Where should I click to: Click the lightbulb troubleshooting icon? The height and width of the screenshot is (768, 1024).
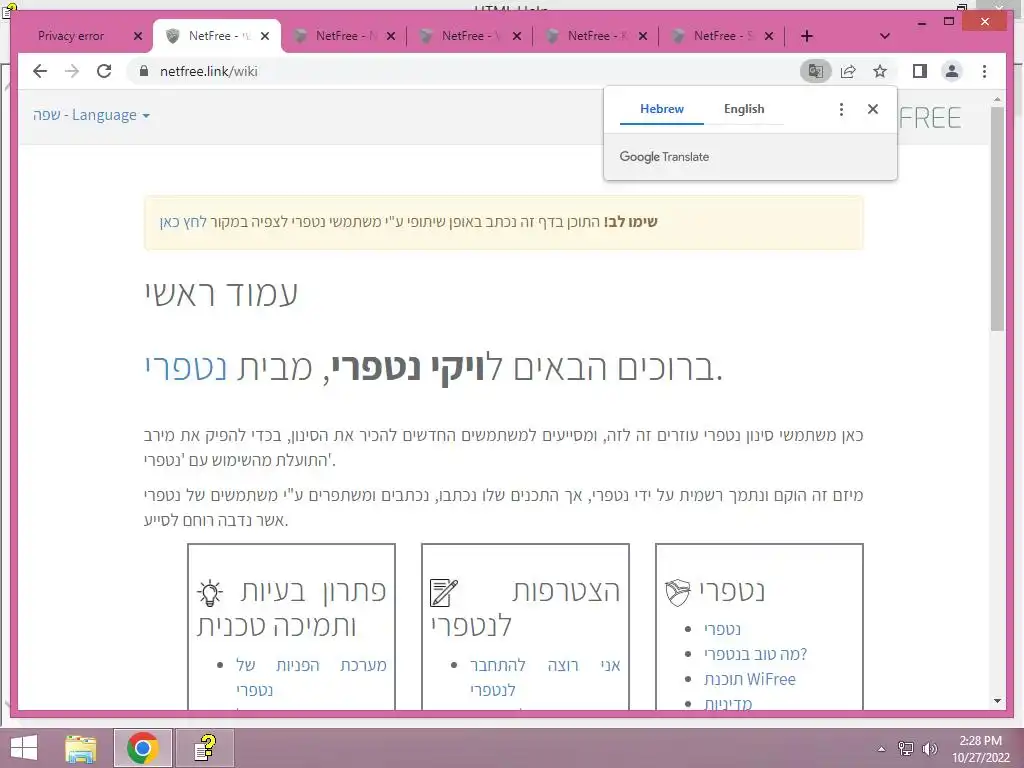point(210,593)
